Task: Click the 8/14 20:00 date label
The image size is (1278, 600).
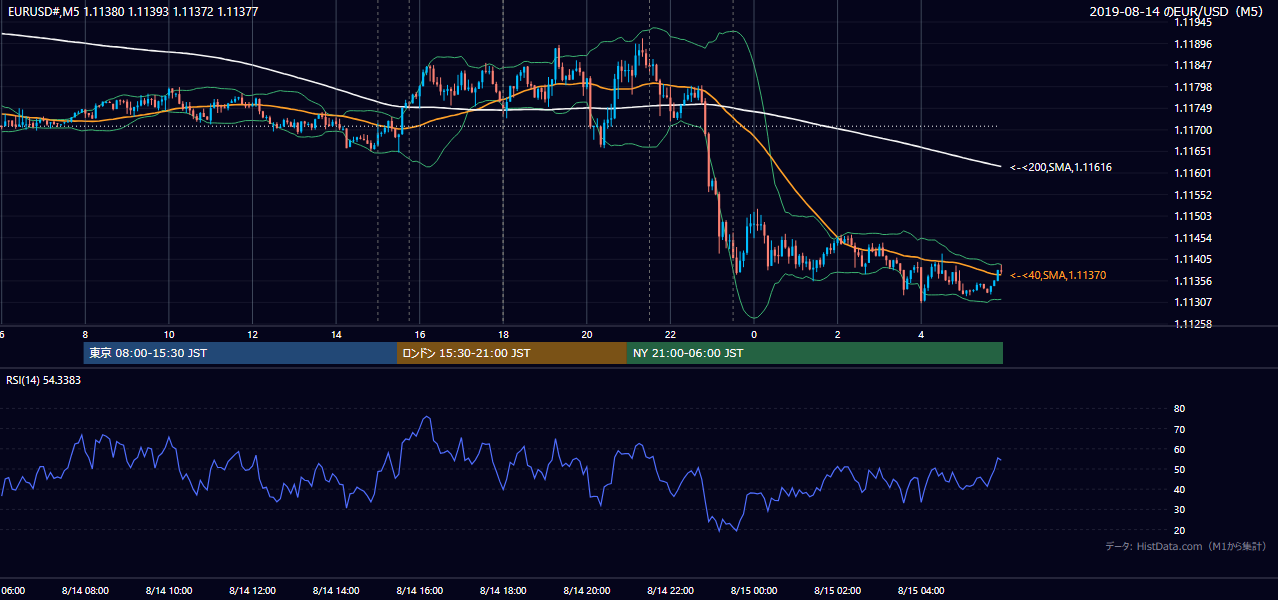Action: pos(587,591)
